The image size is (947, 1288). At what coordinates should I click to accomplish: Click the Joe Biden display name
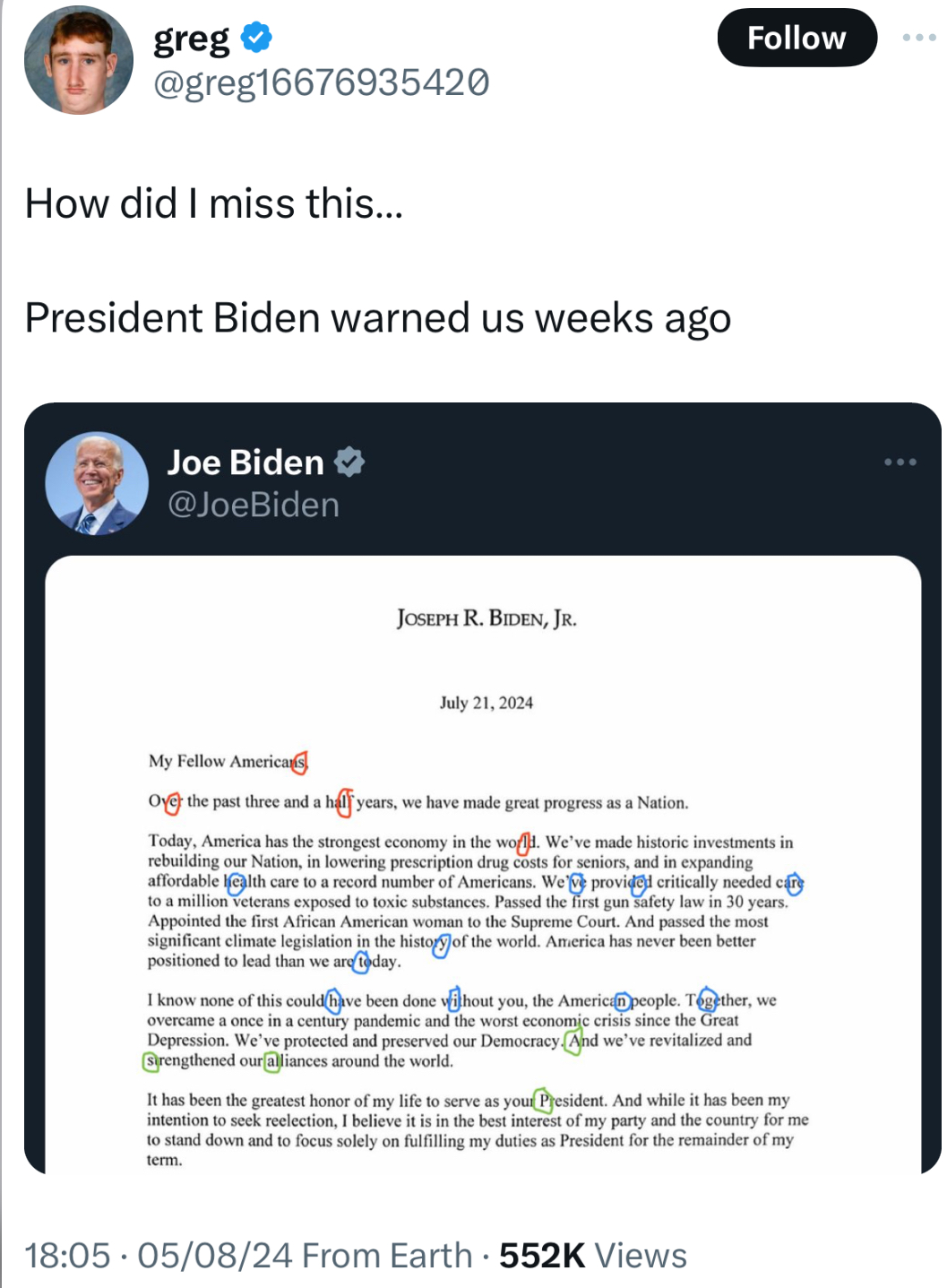(x=245, y=462)
